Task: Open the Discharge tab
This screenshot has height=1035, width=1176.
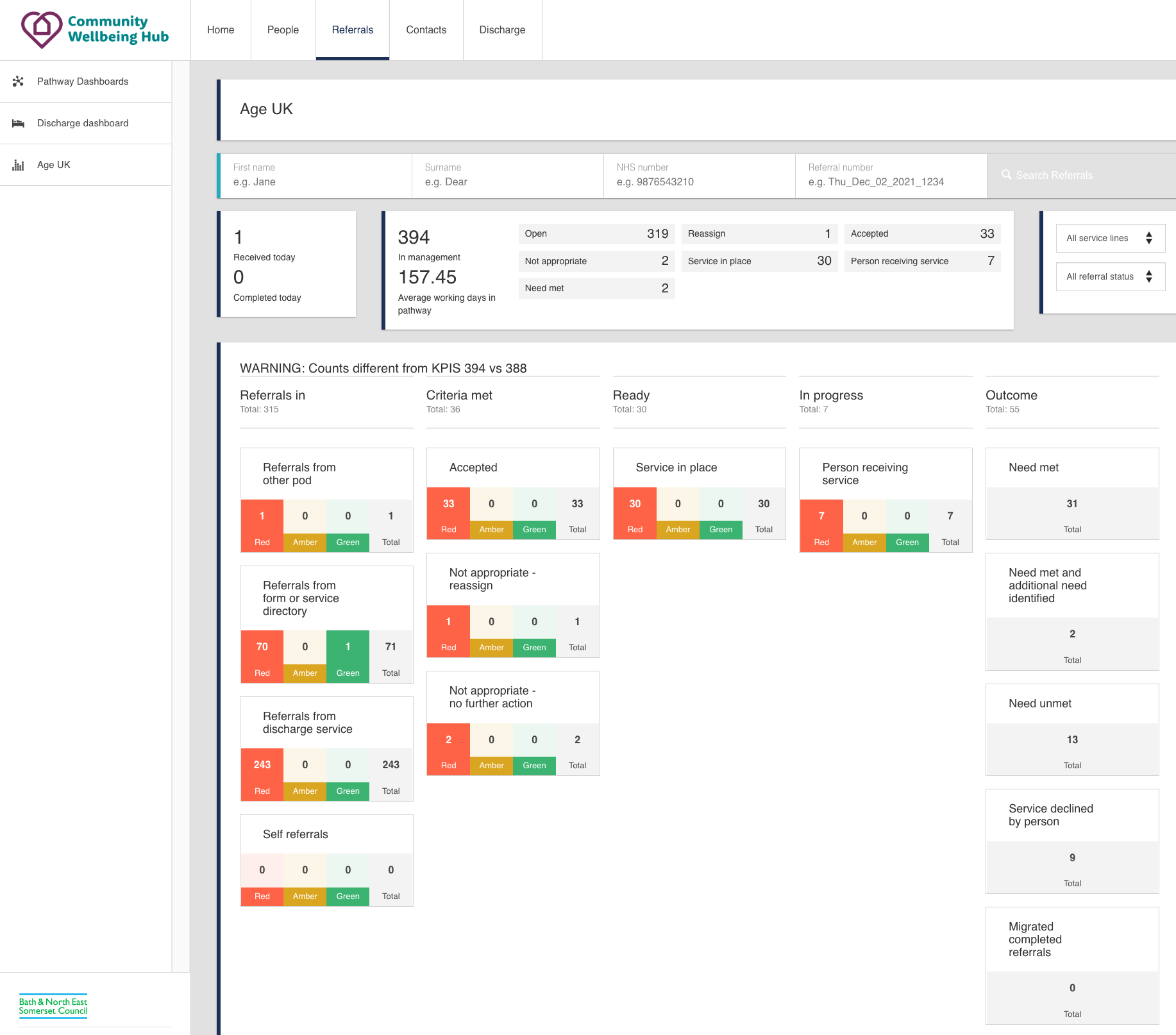Action: tap(502, 30)
